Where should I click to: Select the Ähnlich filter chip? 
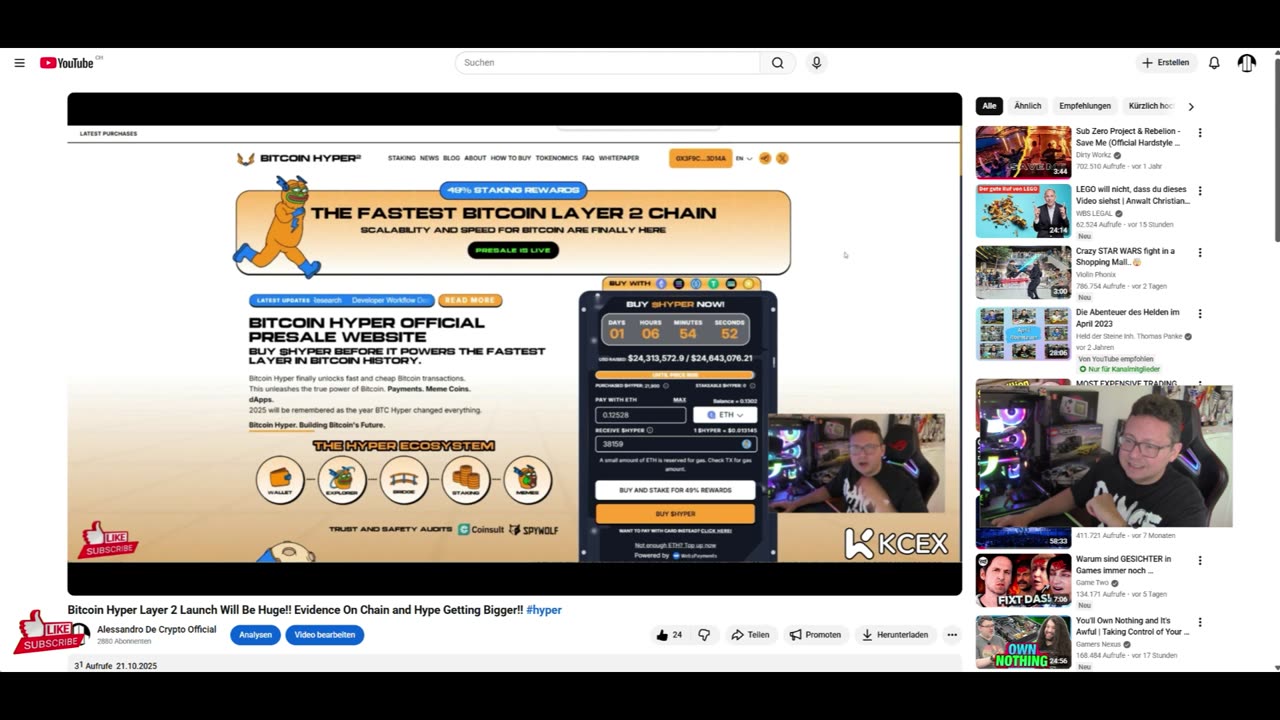click(x=1027, y=106)
